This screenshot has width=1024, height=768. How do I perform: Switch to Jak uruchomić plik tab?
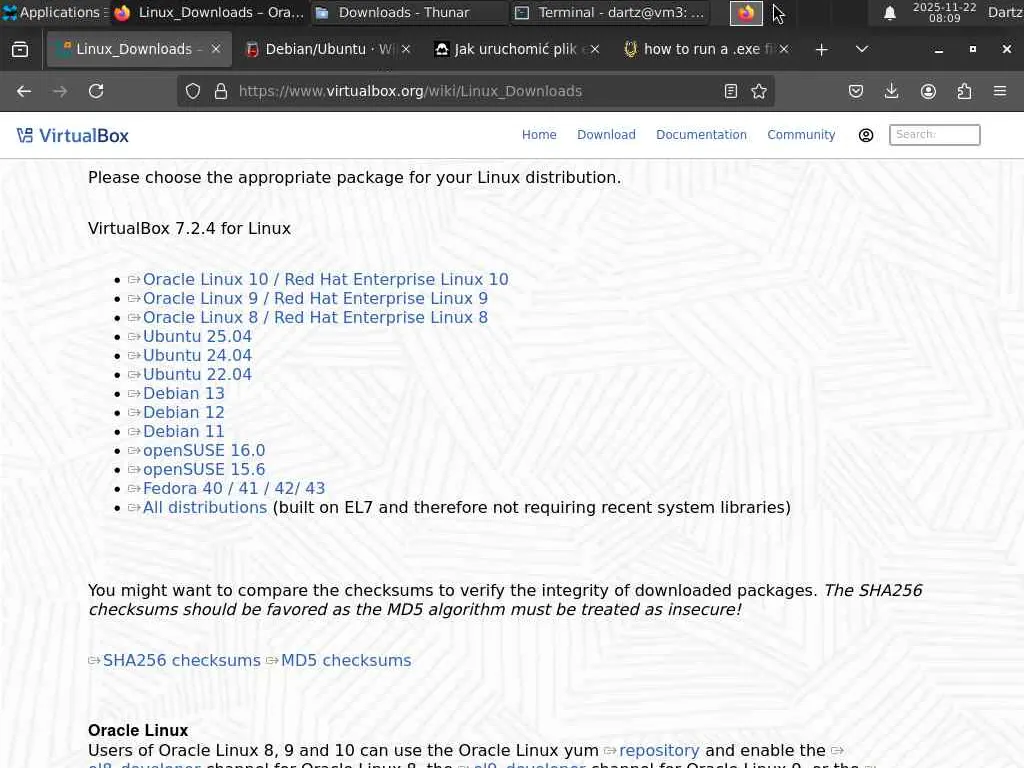coord(516,49)
